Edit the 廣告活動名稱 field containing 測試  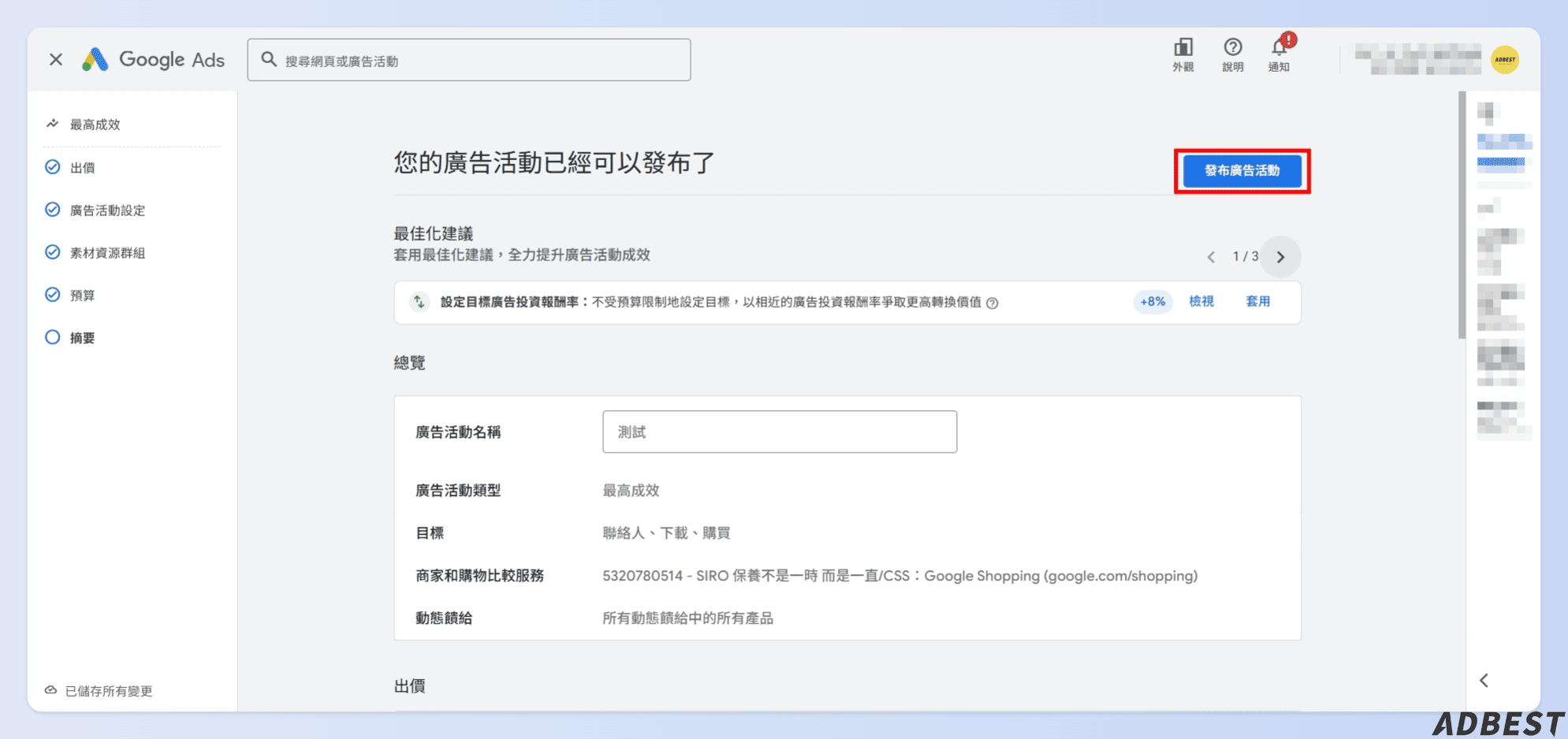pyautogui.click(x=780, y=431)
